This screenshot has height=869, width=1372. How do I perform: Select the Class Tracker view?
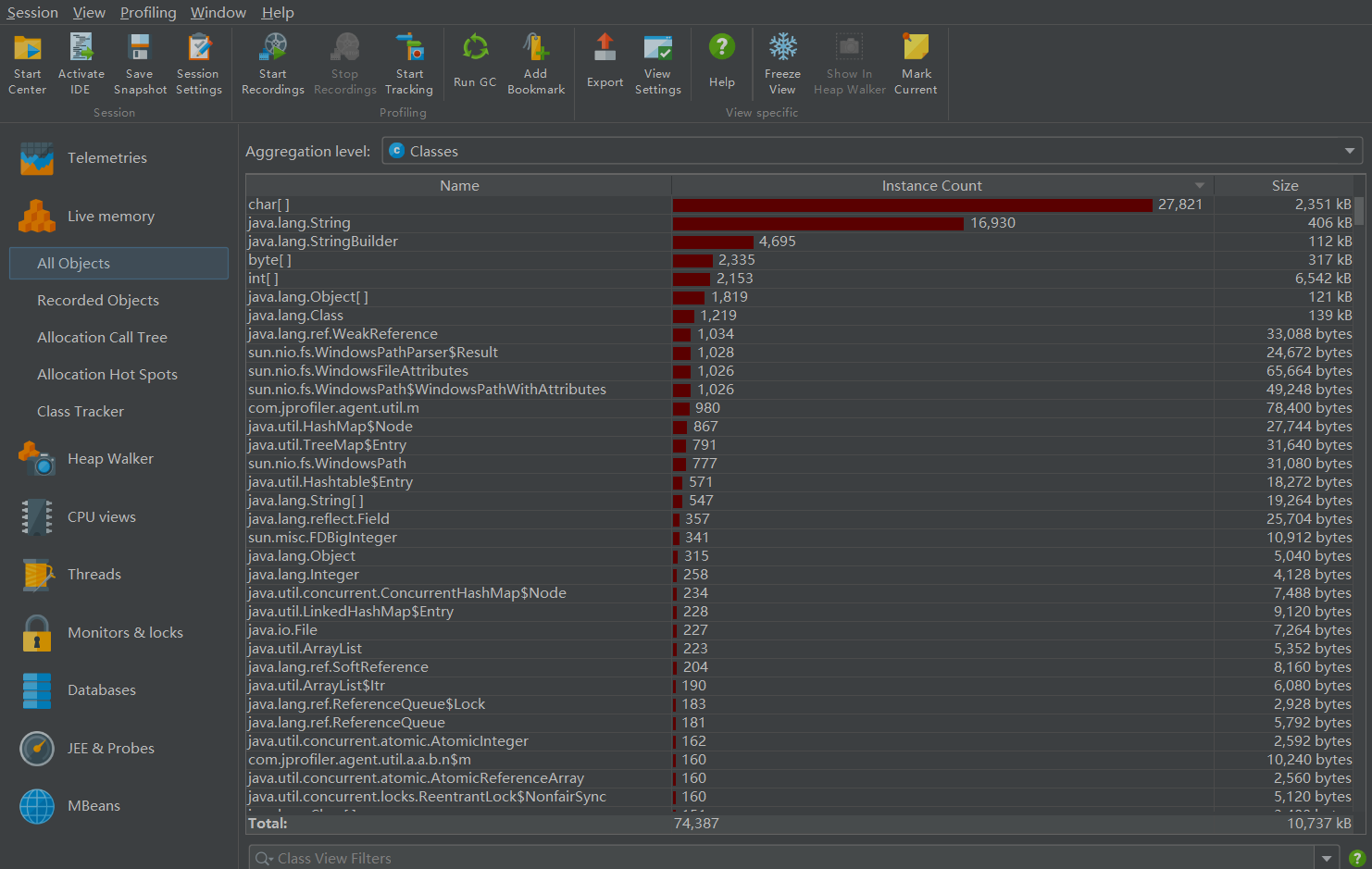[x=118, y=411]
